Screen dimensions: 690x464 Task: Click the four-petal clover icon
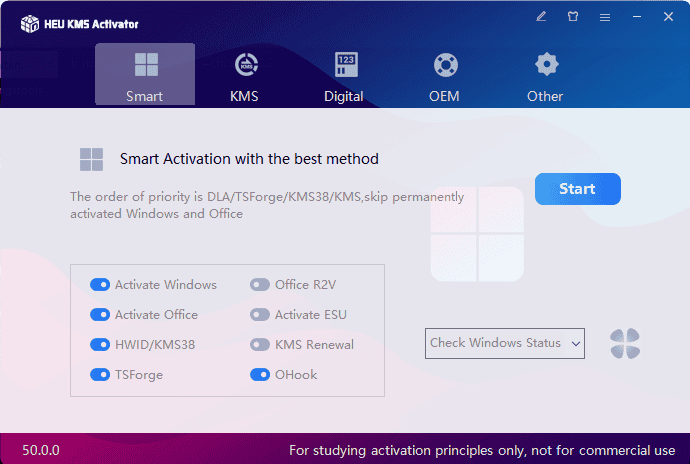[x=625, y=343]
